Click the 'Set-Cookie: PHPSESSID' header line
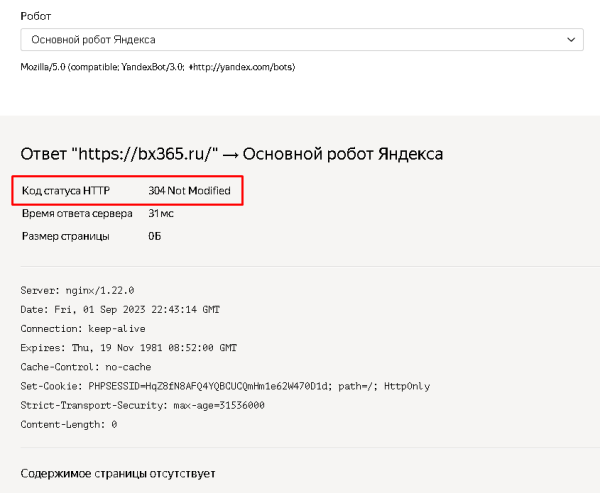600x493 pixels. 225,386
